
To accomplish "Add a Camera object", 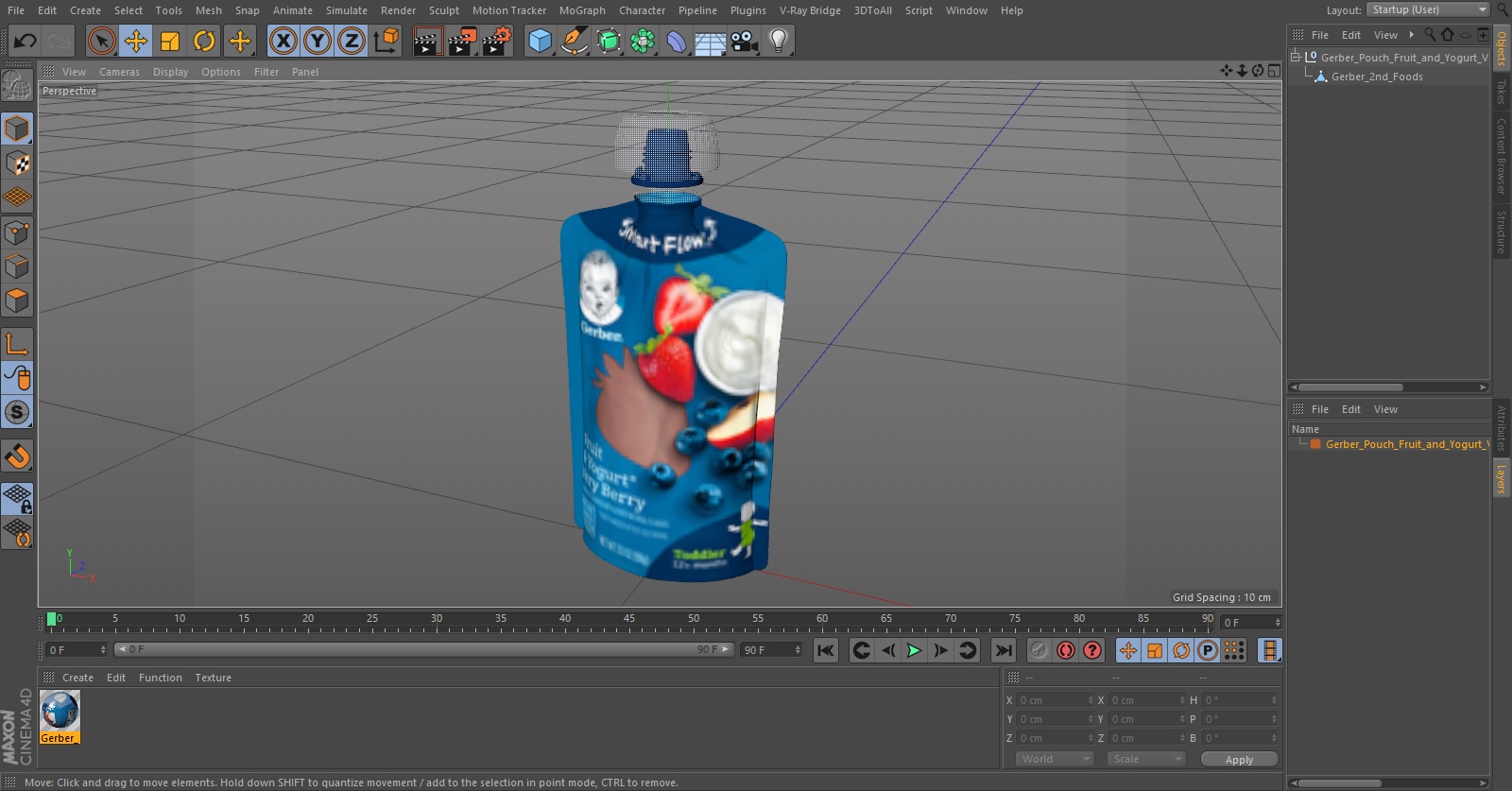I will pyautogui.click(x=745, y=41).
